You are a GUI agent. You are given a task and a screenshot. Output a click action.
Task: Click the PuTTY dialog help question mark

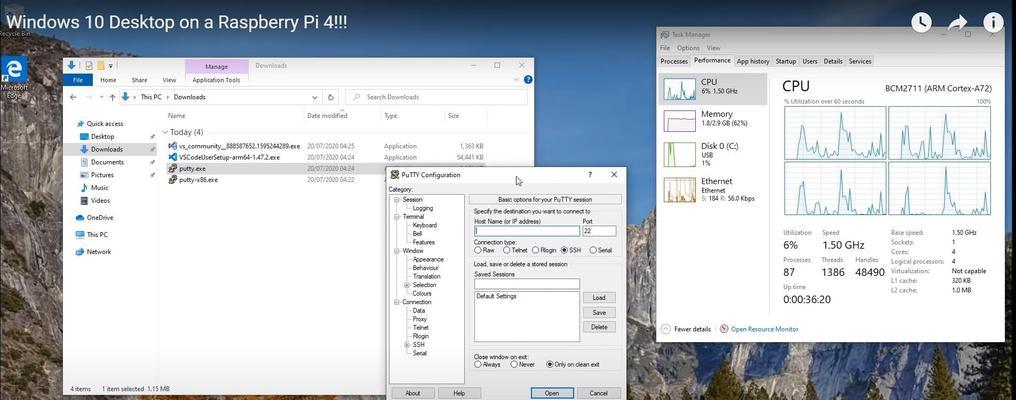point(590,175)
